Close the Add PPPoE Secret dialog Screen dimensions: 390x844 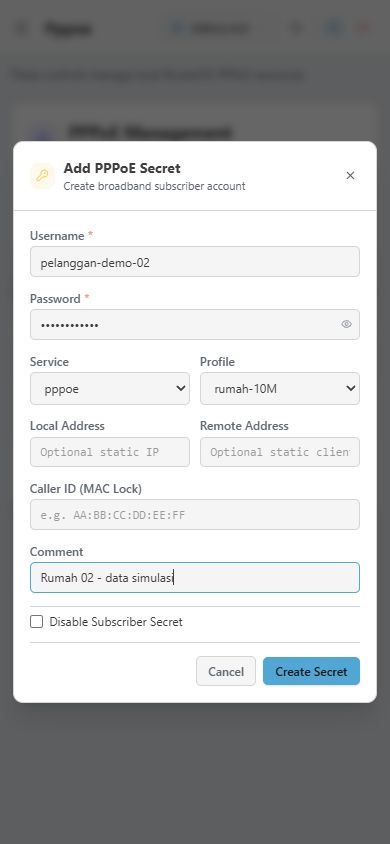(350, 175)
